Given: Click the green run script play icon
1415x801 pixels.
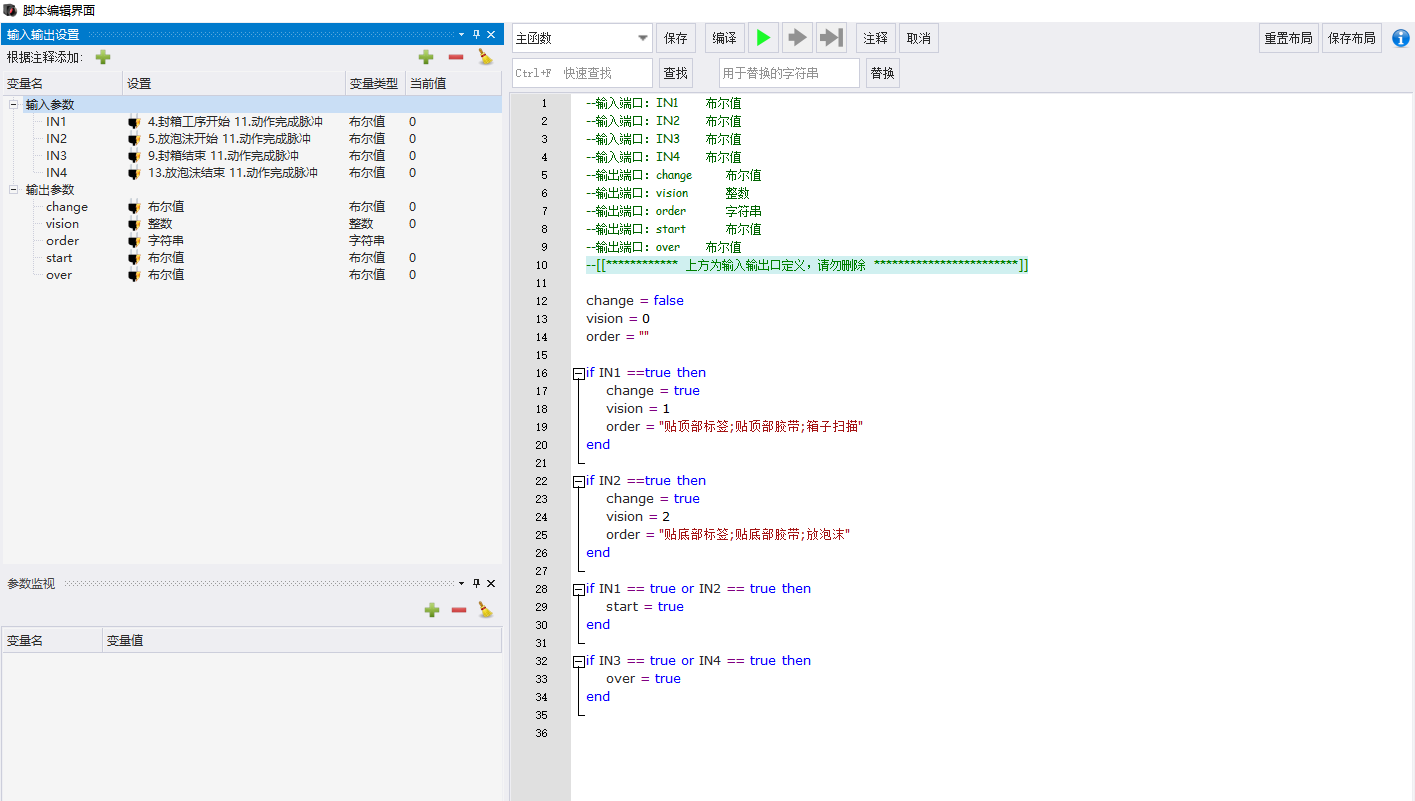Looking at the screenshot, I should [x=764, y=38].
